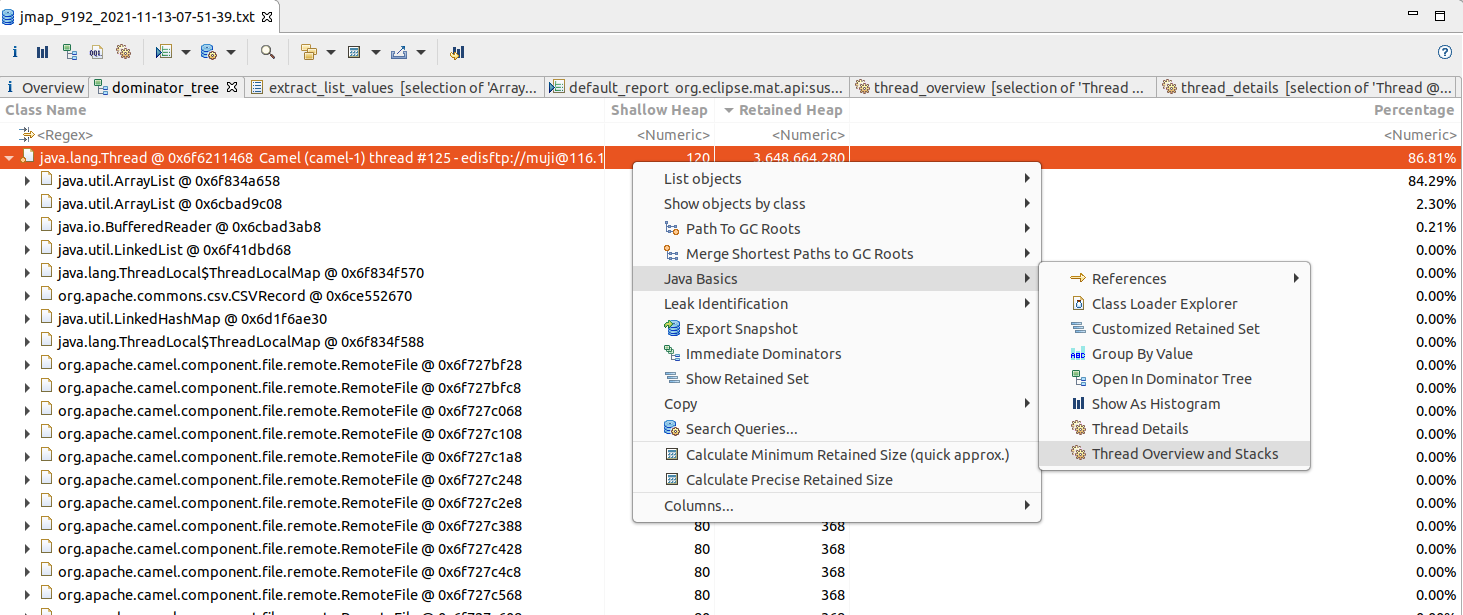The height and width of the screenshot is (615, 1463).
Task: Open the heap dump Overview toolbar icon
Action: [15, 52]
